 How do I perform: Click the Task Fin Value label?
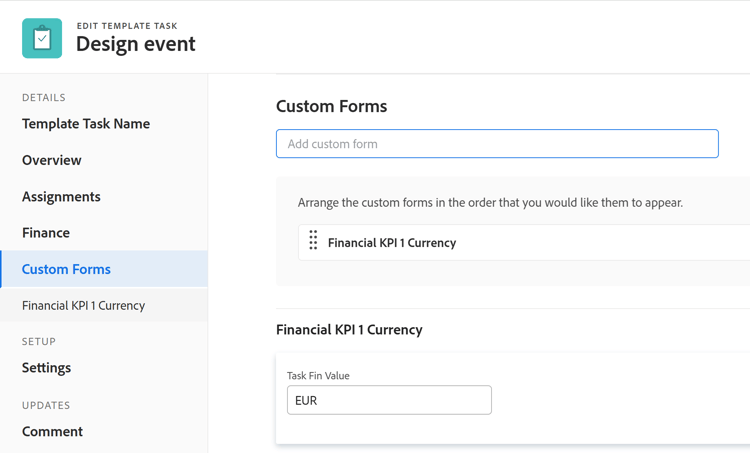[318, 376]
